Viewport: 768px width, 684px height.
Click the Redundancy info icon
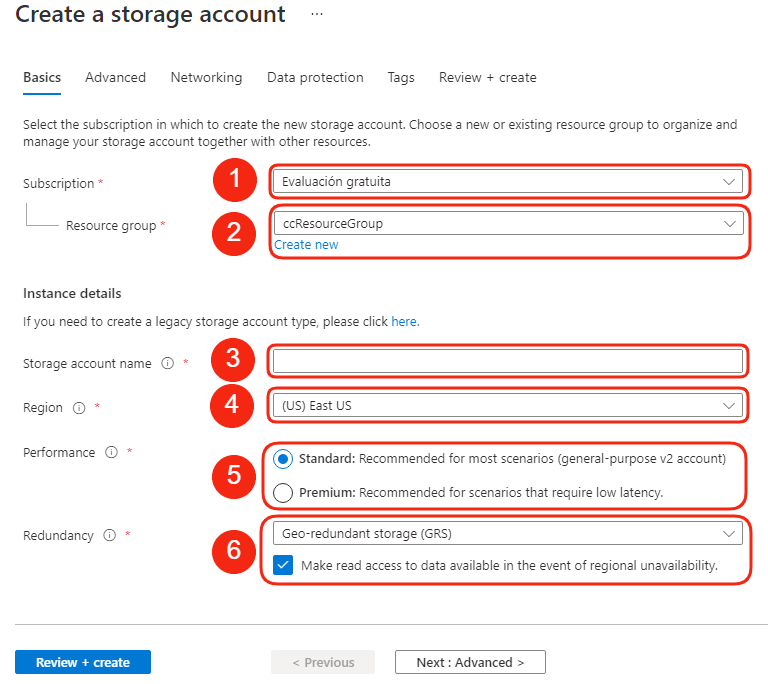pos(110,535)
